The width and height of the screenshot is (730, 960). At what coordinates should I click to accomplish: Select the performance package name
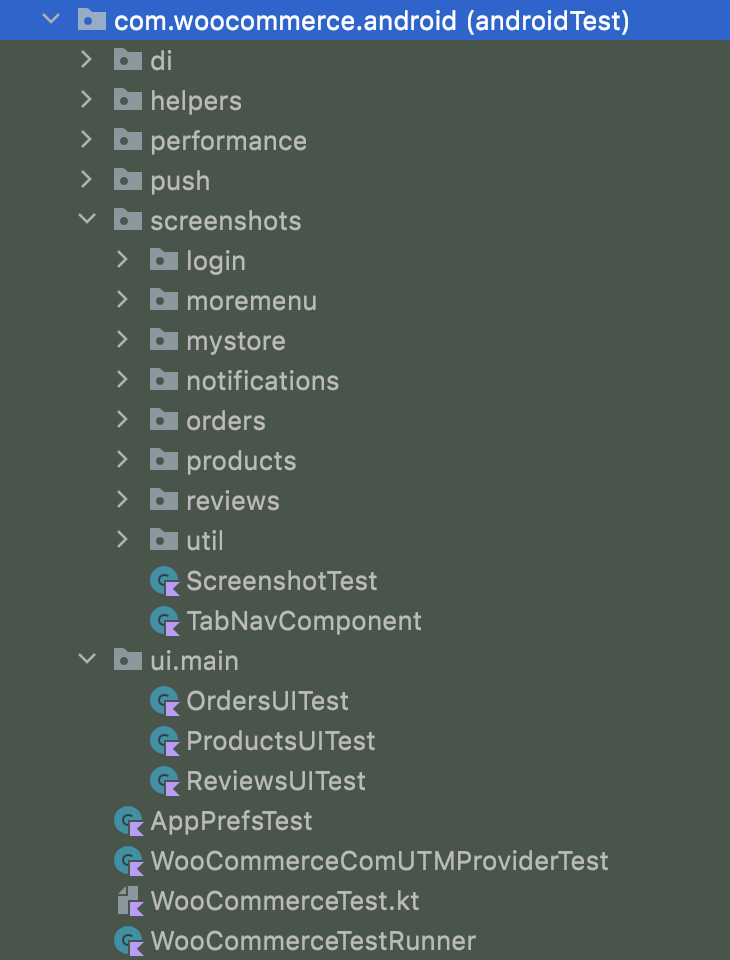pos(228,141)
